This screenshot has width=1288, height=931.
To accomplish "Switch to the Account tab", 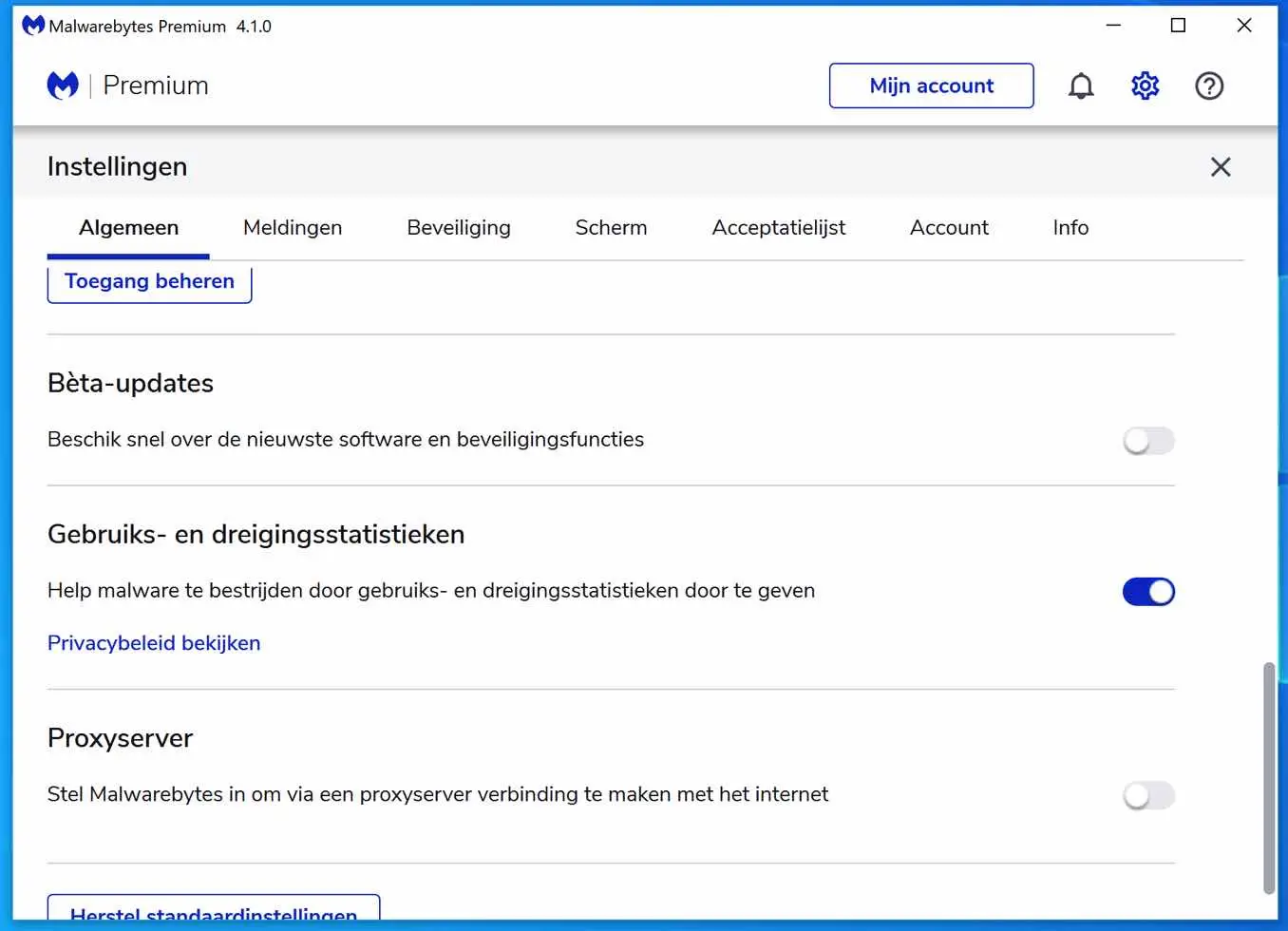I will (x=949, y=228).
